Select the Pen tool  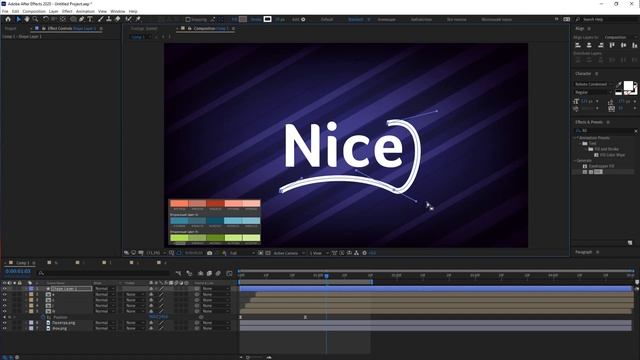click(x=82, y=19)
